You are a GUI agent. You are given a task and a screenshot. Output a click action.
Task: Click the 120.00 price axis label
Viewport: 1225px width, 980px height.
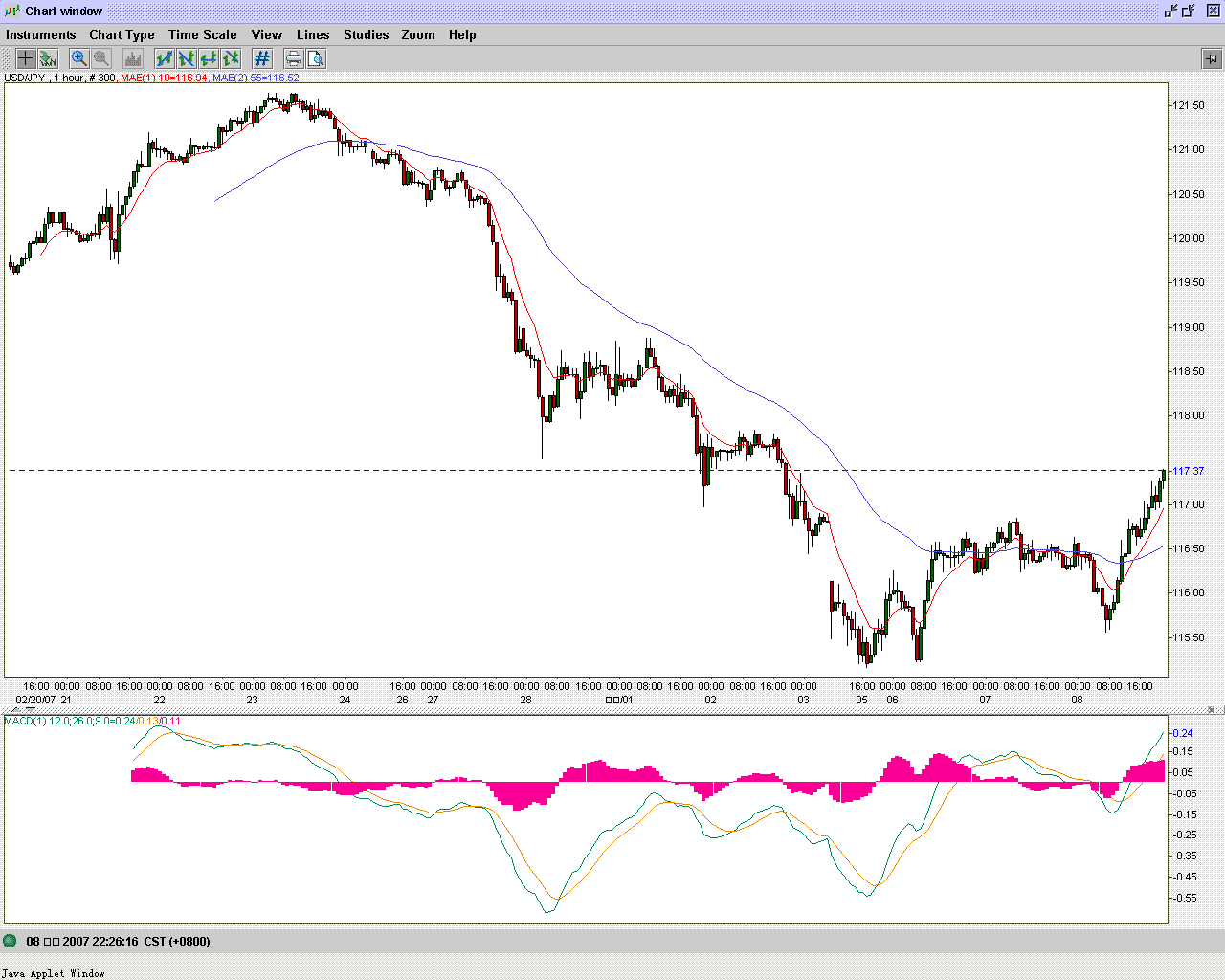(x=1188, y=238)
